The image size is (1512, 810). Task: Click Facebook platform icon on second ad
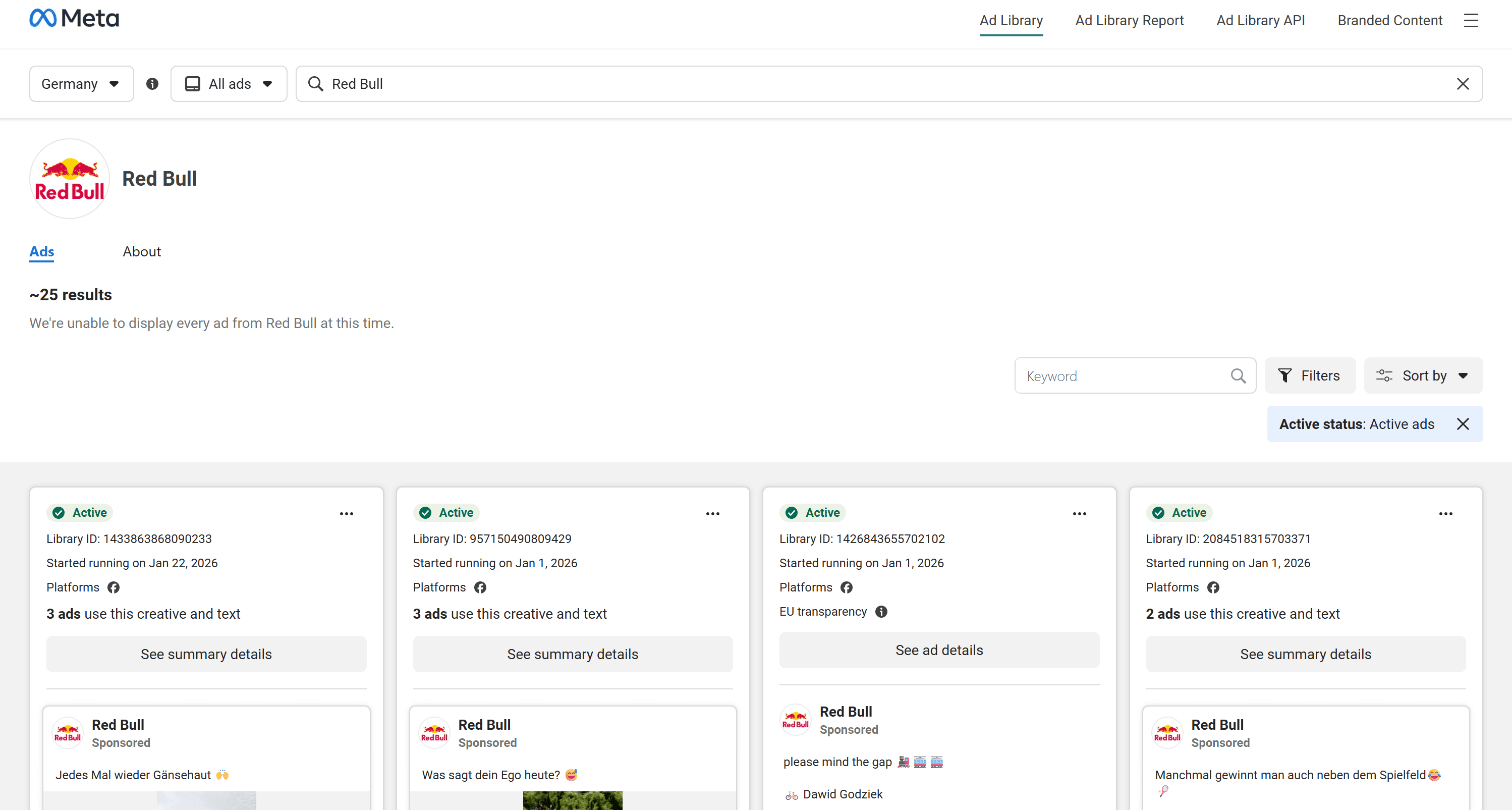[x=480, y=587]
